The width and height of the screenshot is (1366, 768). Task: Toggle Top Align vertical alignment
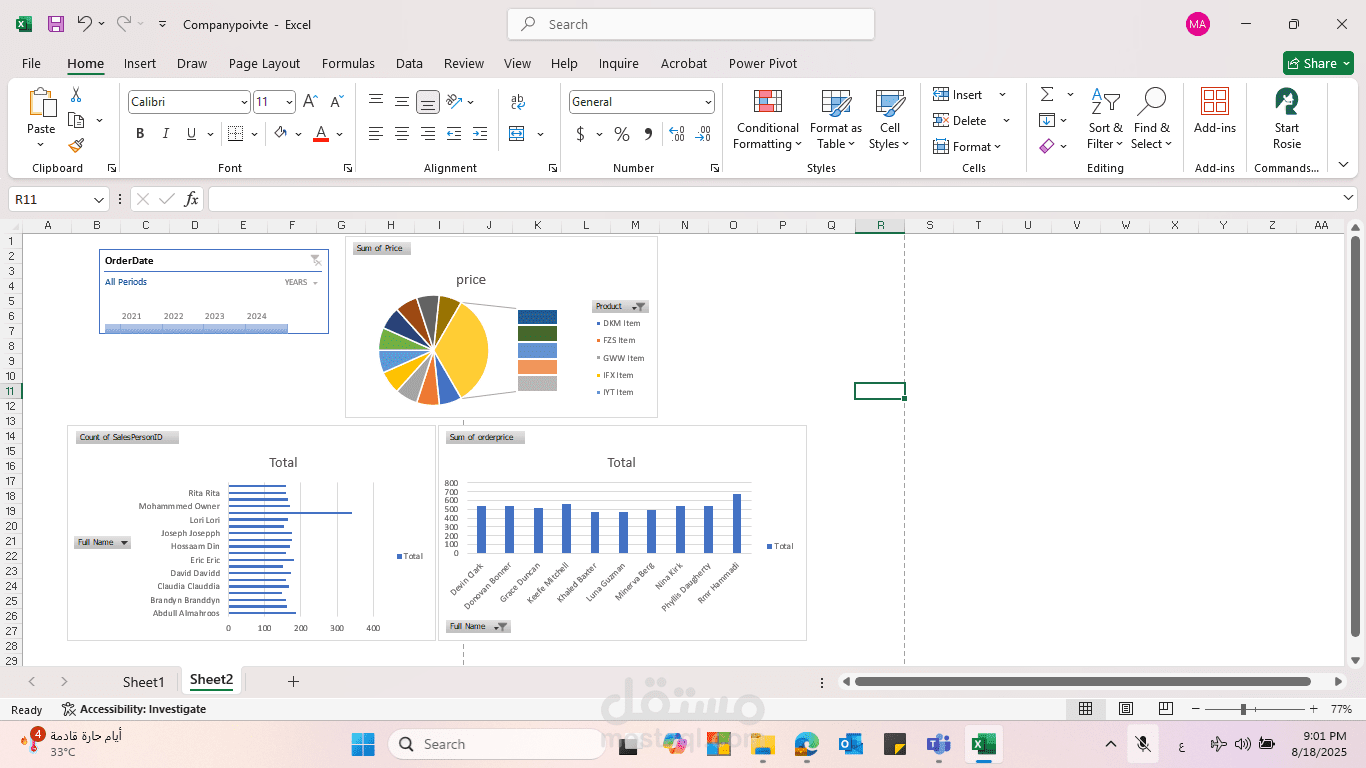tap(376, 102)
